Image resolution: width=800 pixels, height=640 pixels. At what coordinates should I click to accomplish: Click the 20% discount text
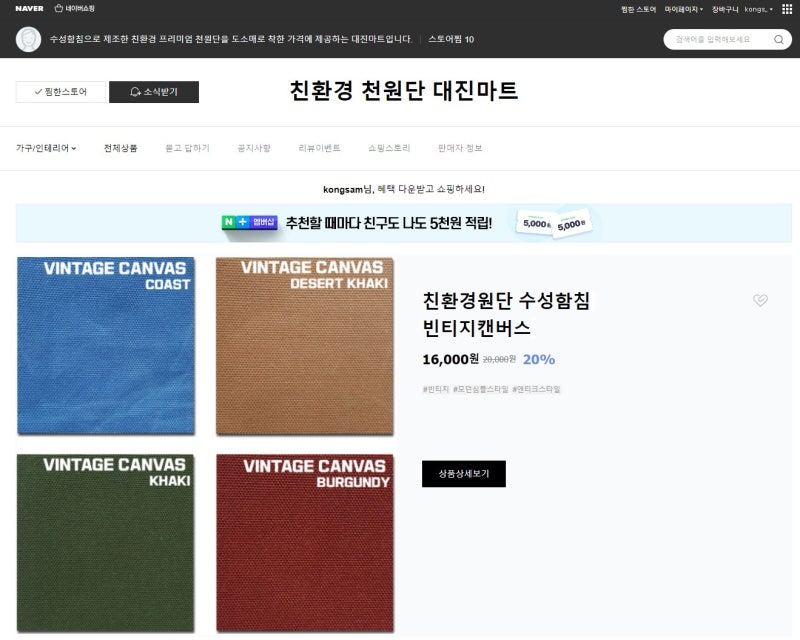point(539,359)
